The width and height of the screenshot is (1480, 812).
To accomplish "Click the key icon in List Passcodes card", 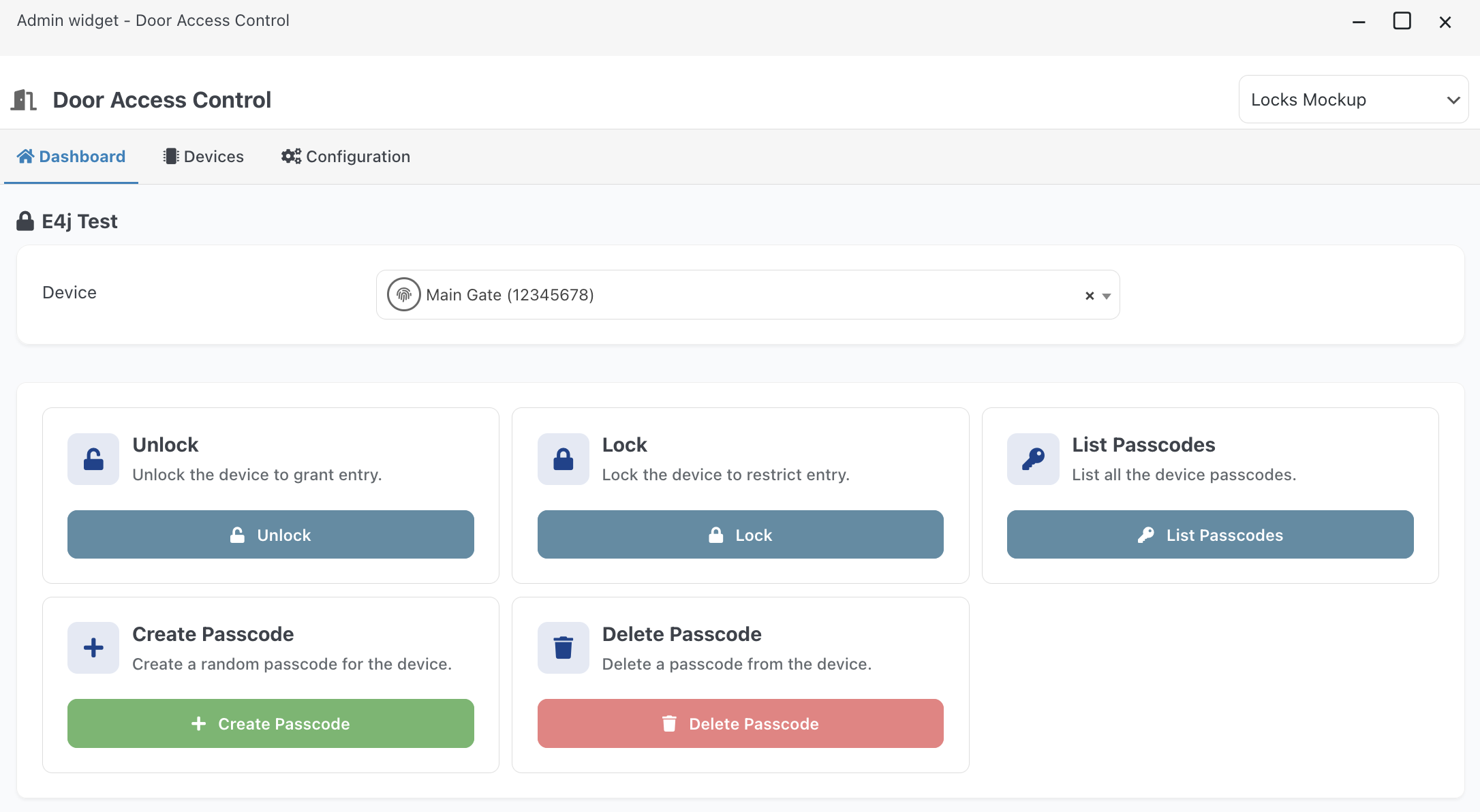I will click(x=1033, y=459).
